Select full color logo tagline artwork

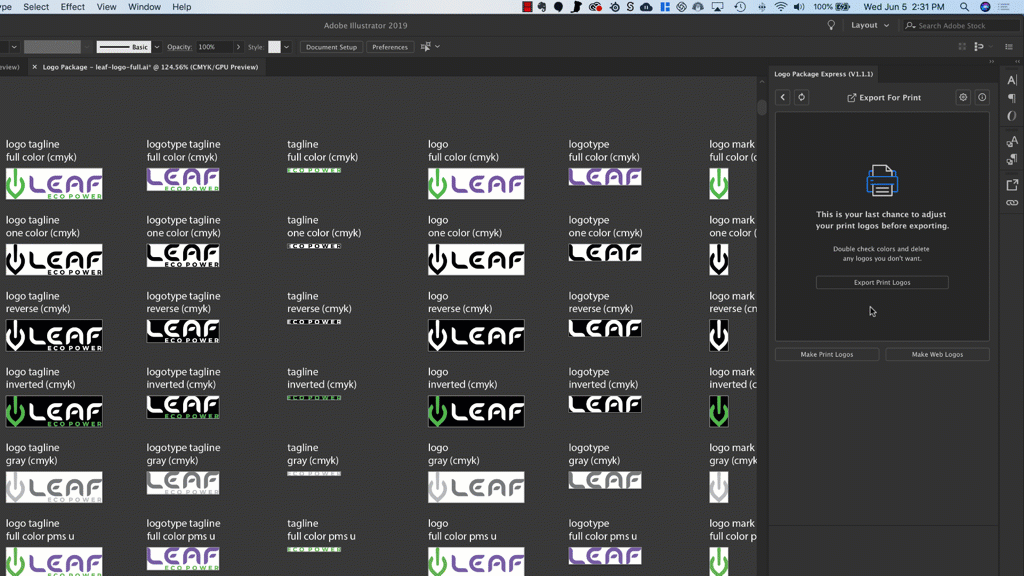[x=54, y=184]
